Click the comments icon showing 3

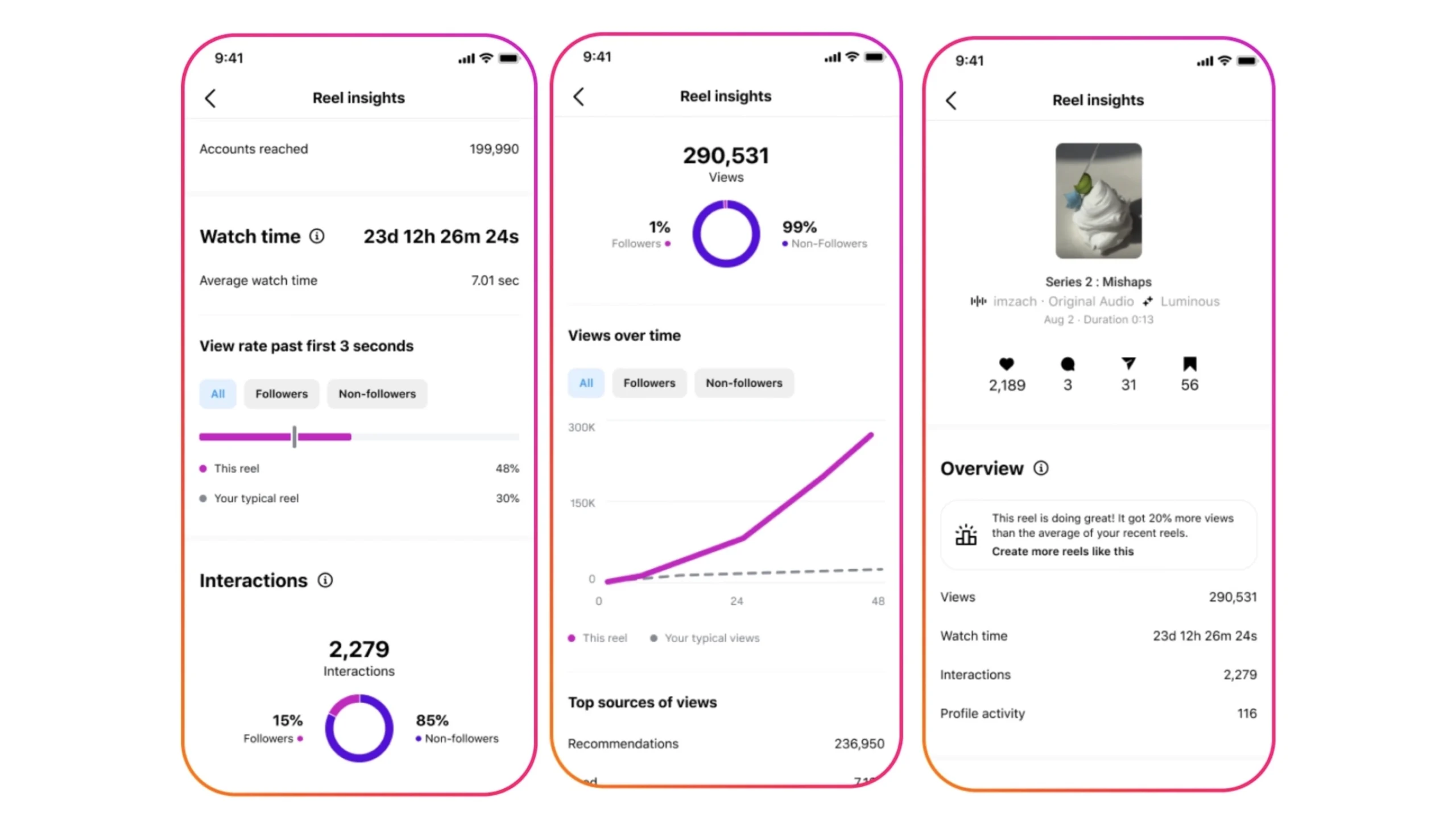(1067, 363)
